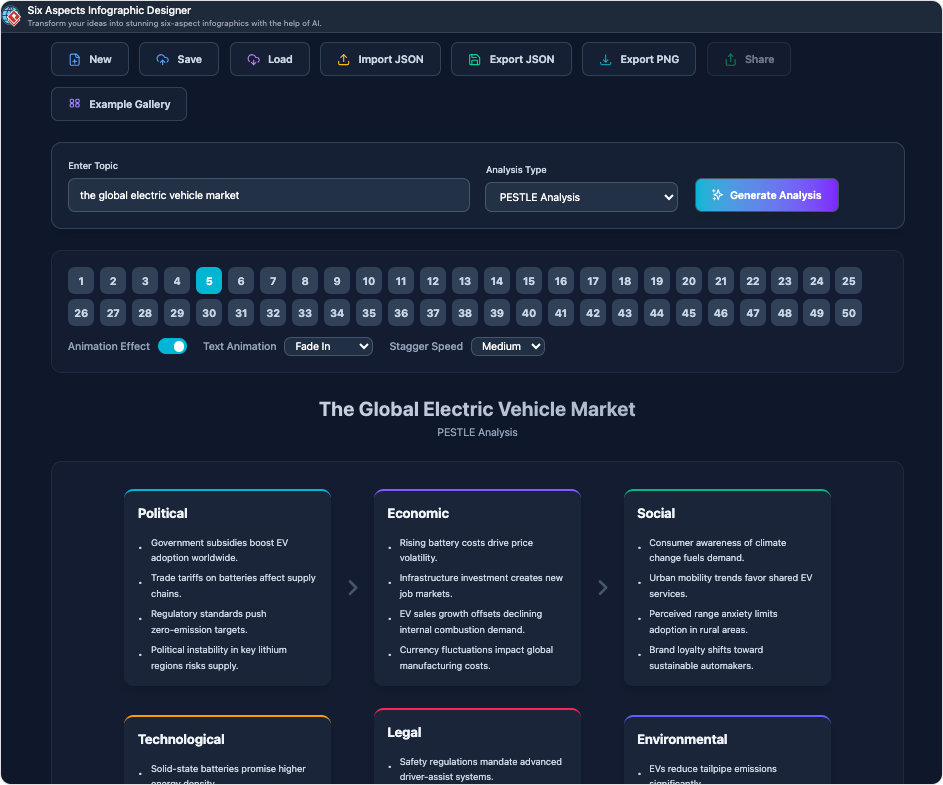Expand the Text Animation Fade In dropdown
This screenshot has width=943, height=785.
[328, 347]
